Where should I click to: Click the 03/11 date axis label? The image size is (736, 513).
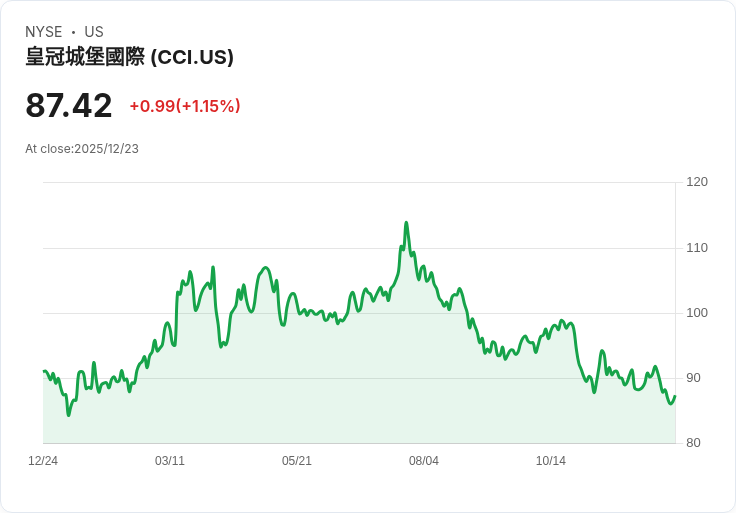[170, 461]
